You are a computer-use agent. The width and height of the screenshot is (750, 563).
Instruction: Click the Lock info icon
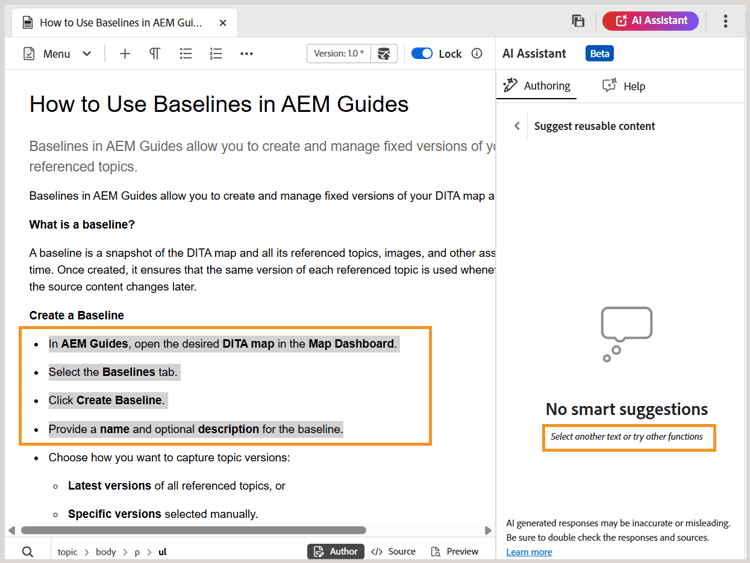476,54
